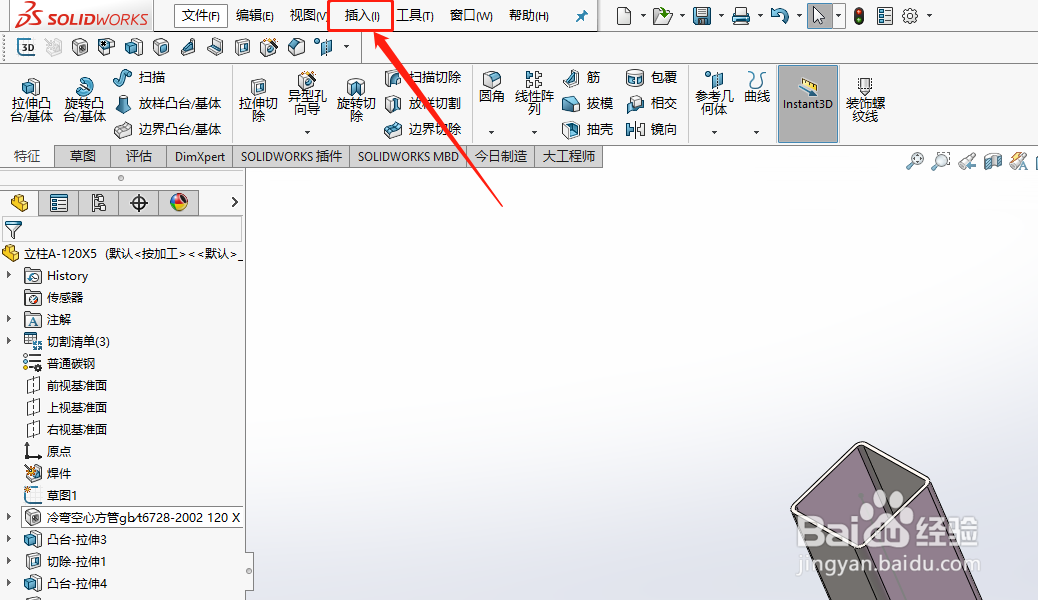Open File Properties list icon
1038x600 pixels.
884,16
